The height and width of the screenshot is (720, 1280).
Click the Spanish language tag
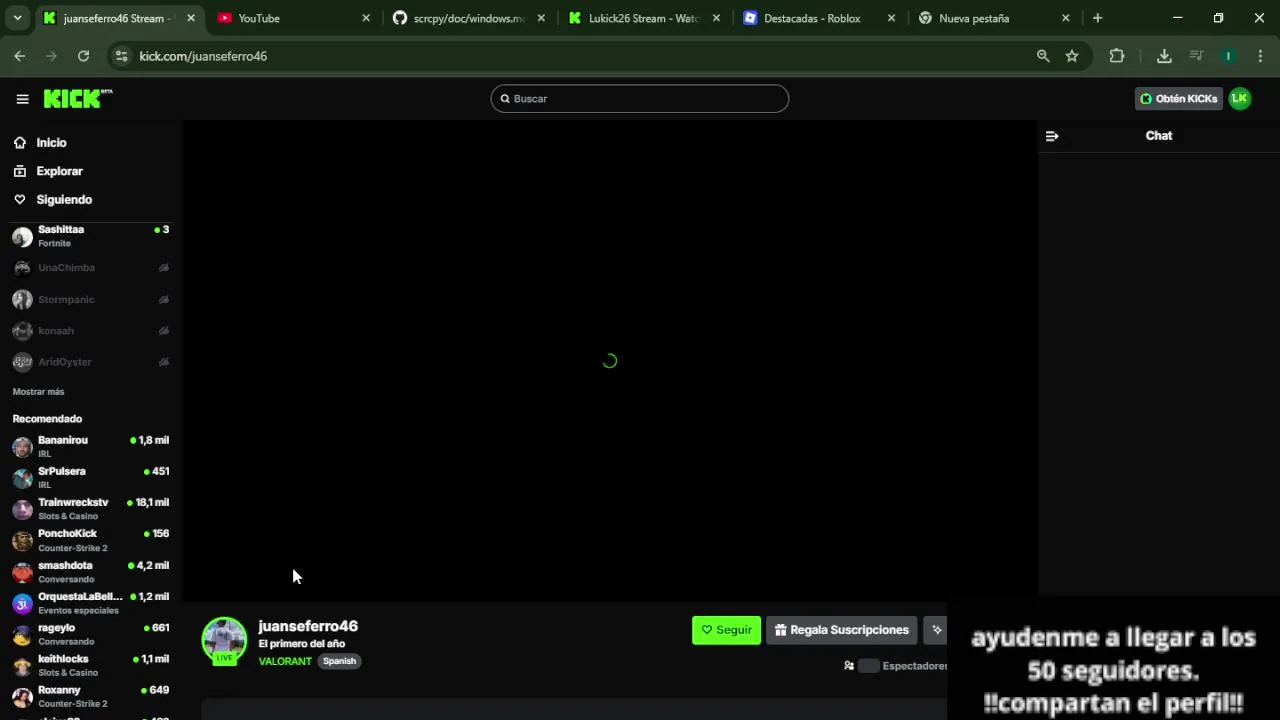click(339, 661)
